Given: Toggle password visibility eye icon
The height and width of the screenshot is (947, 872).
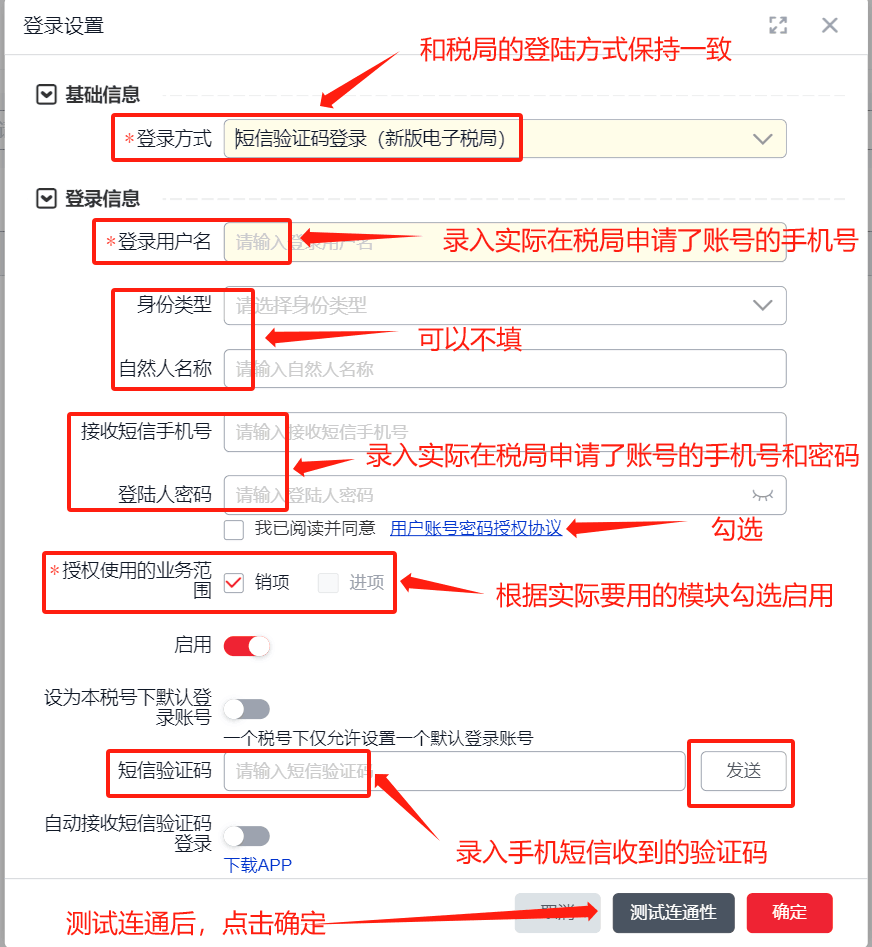Looking at the screenshot, I should (763, 495).
